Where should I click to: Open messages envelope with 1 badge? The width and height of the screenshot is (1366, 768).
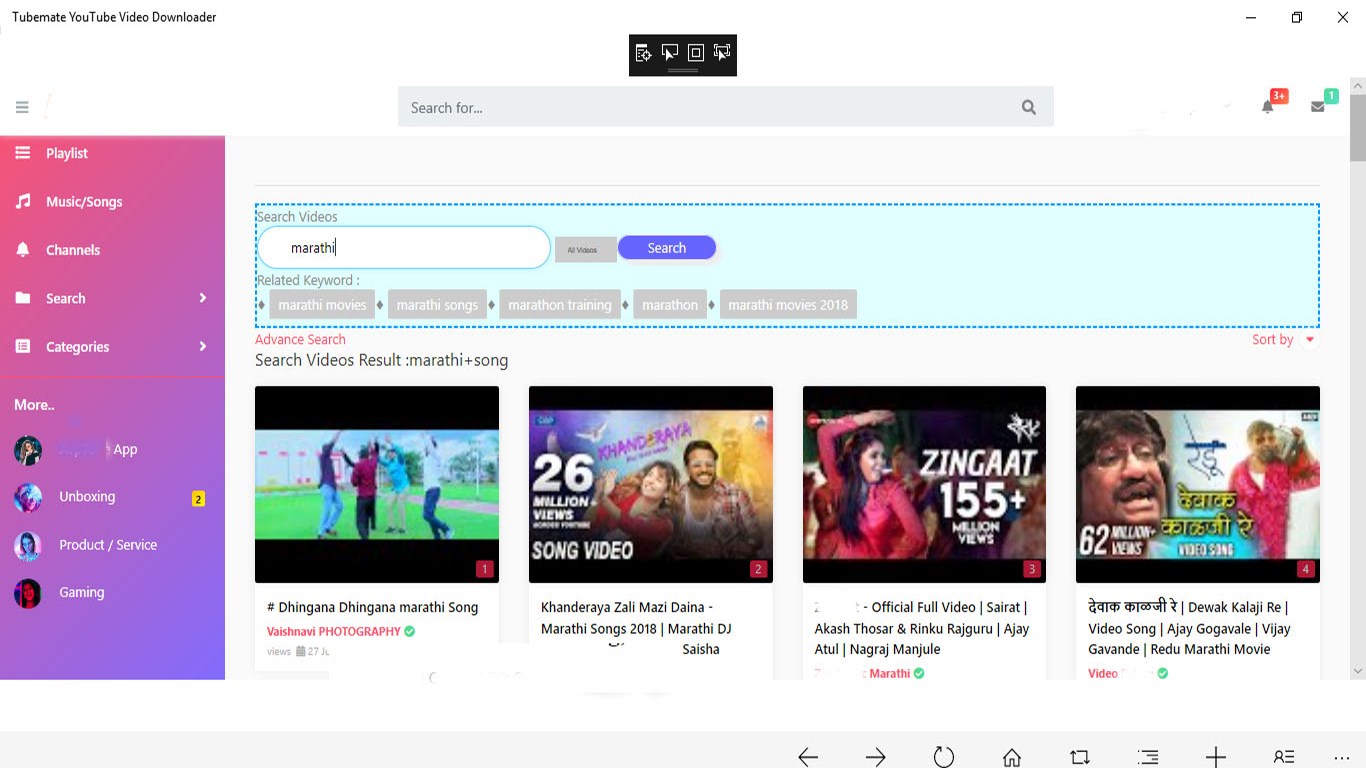pos(1318,106)
